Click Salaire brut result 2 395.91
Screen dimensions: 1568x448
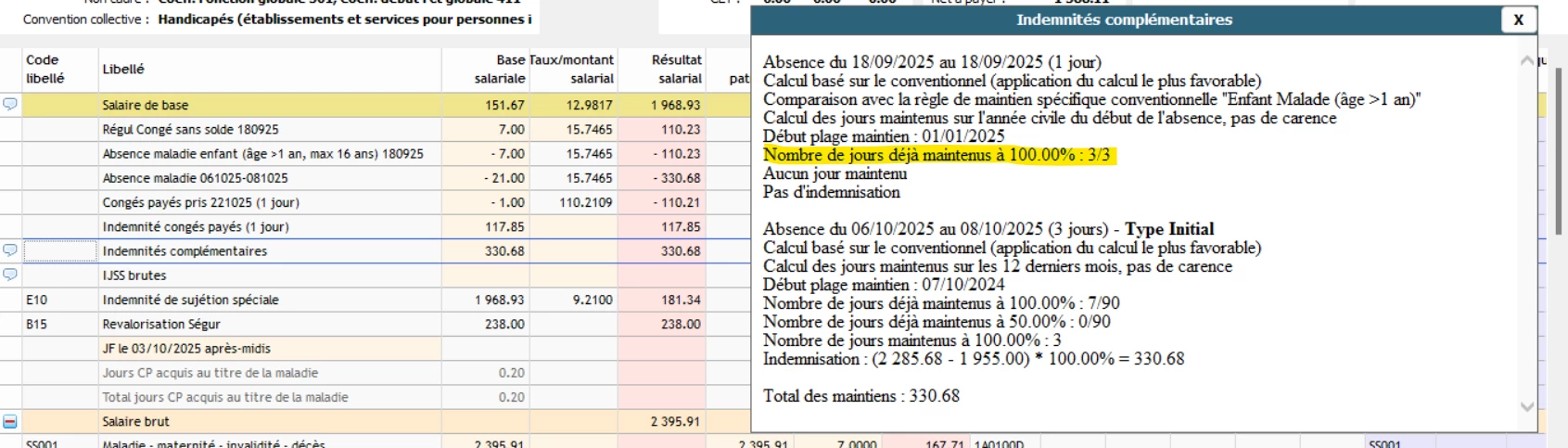click(x=675, y=421)
